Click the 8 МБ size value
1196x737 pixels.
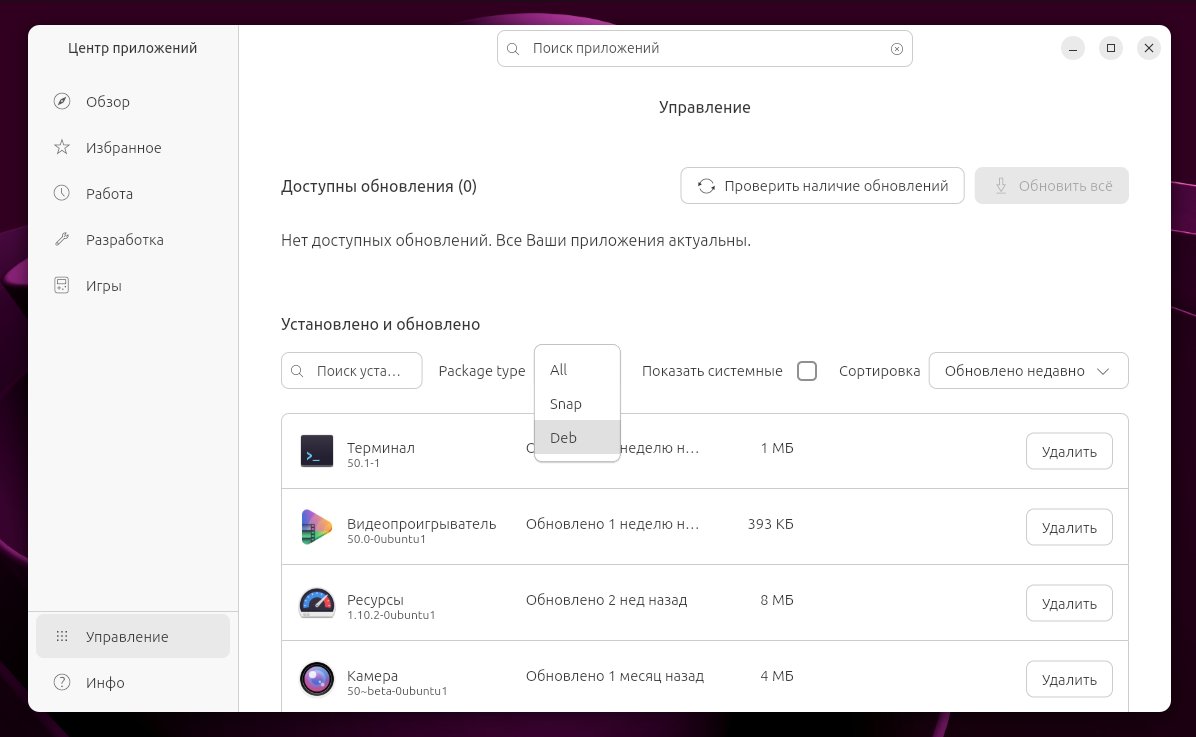point(776,600)
